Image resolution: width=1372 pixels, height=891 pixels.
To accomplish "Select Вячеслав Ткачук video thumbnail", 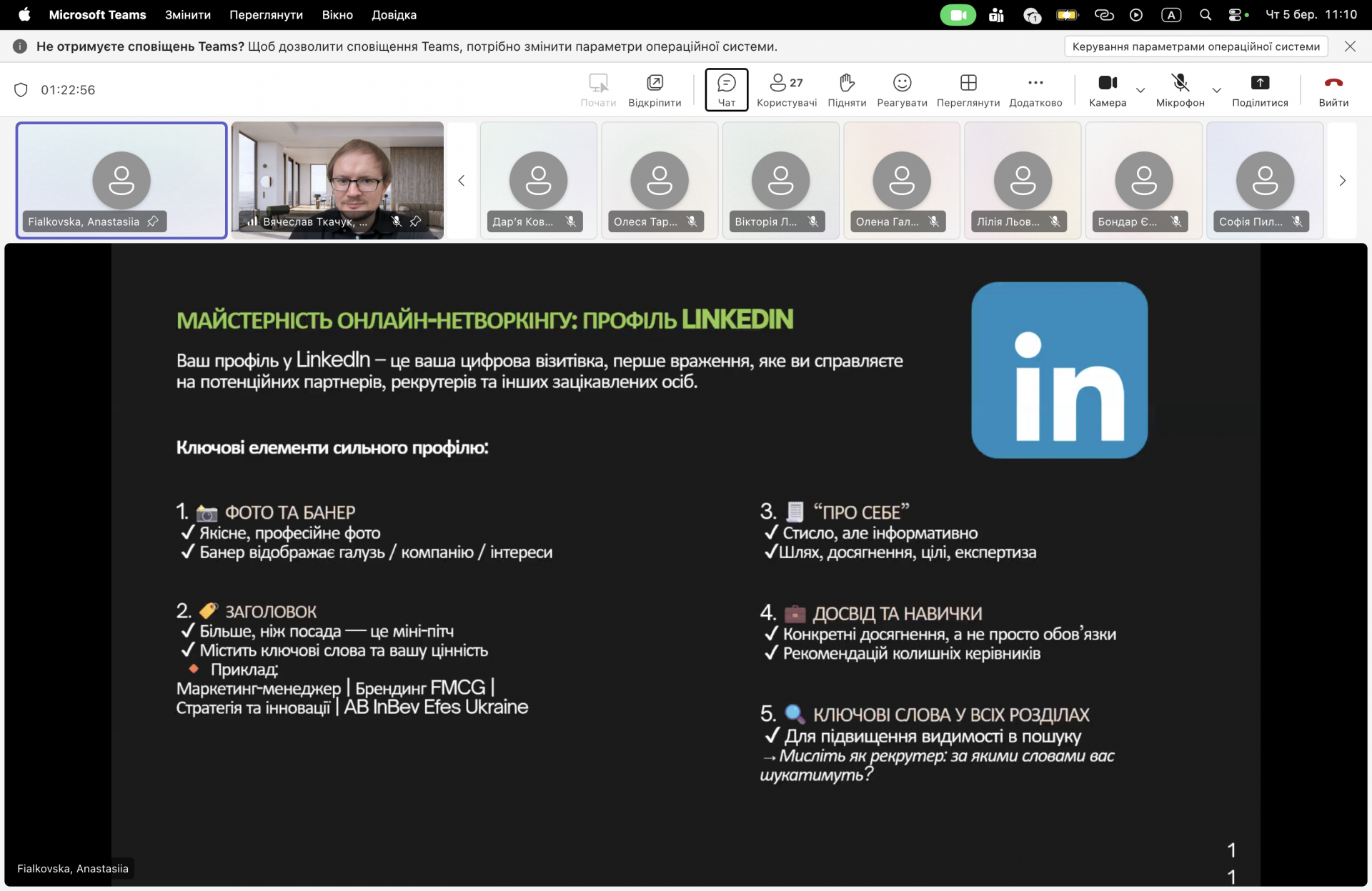I will point(337,179).
